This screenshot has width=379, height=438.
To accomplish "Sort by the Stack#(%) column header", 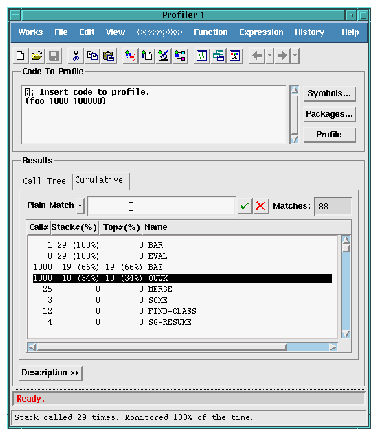I will pyautogui.click(x=74, y=227).
